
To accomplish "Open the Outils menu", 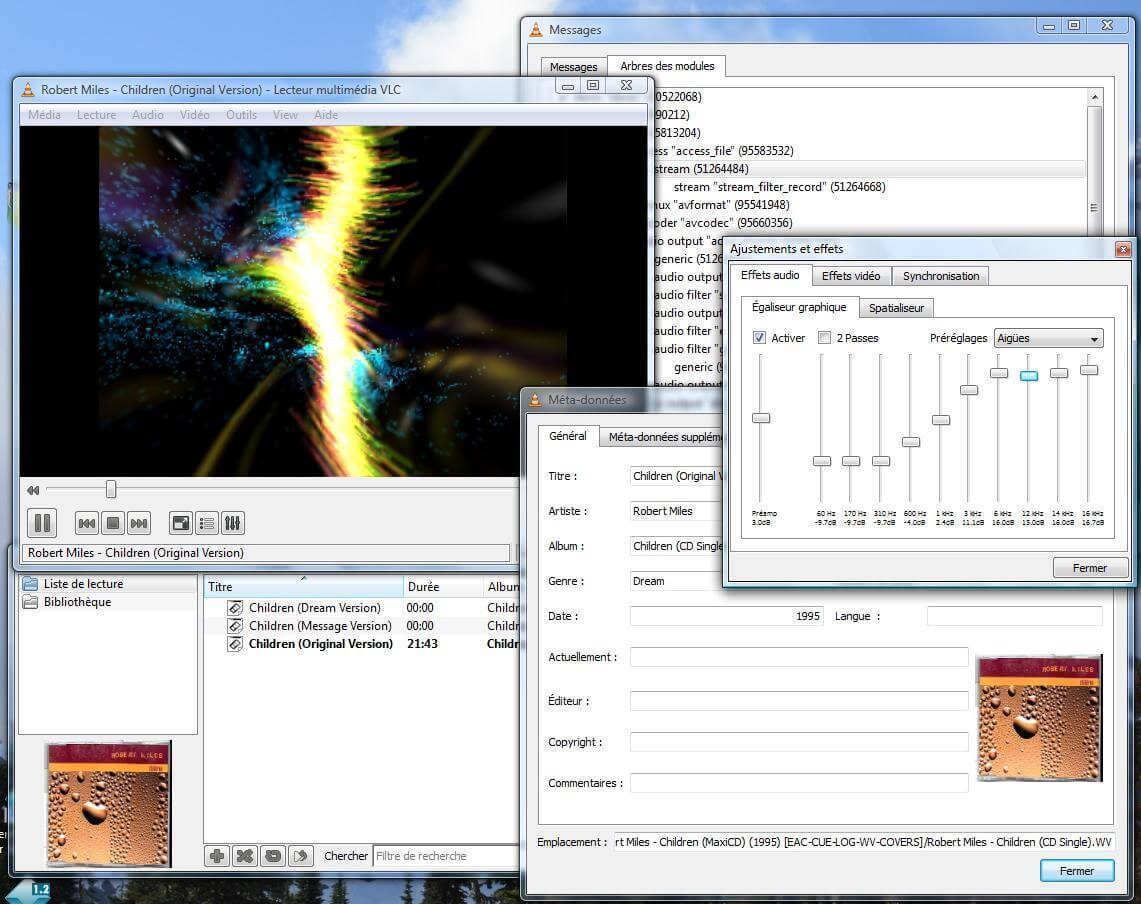I will 241,114.
